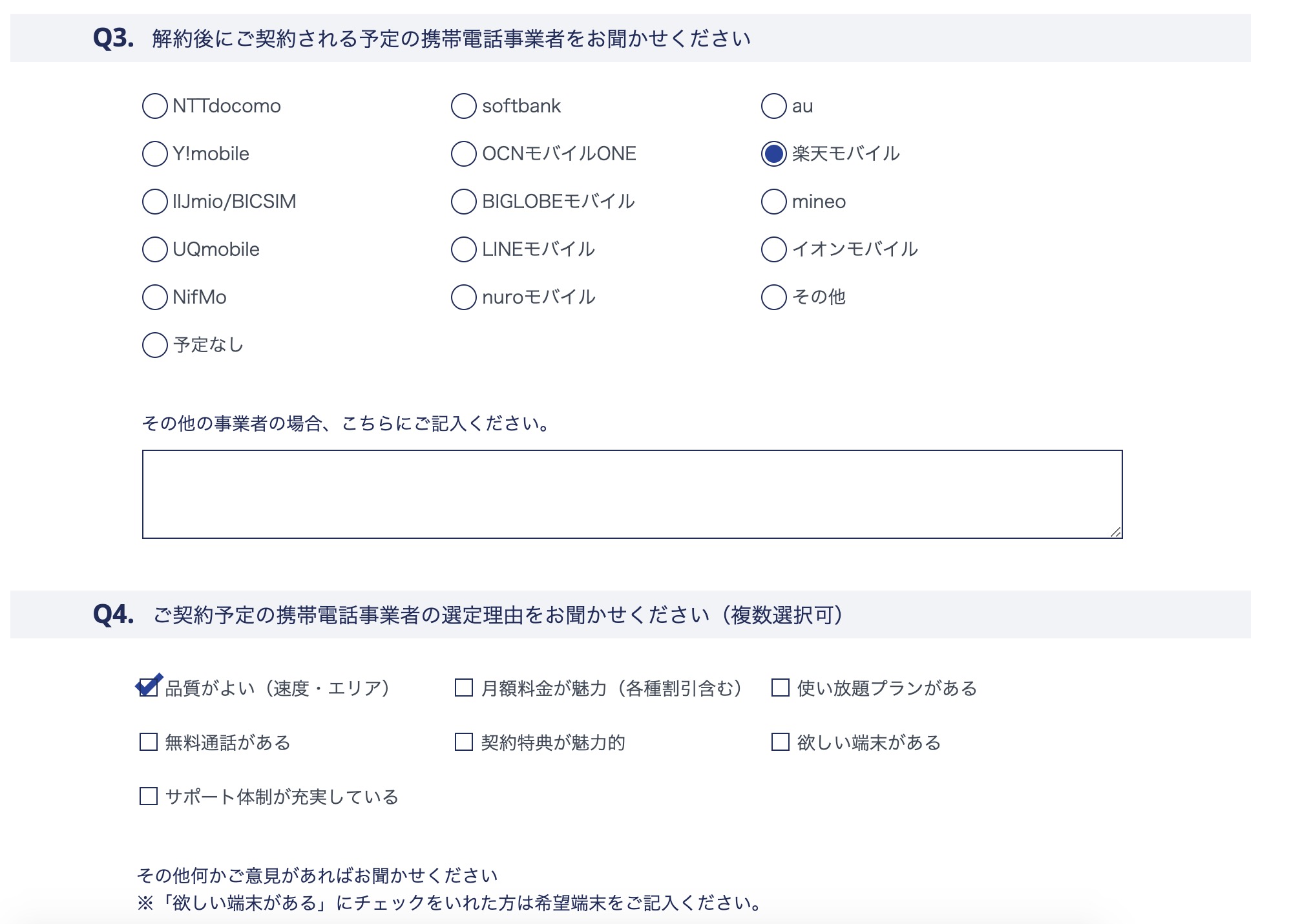Pick the イオンモバイル option

pos(773,249)
